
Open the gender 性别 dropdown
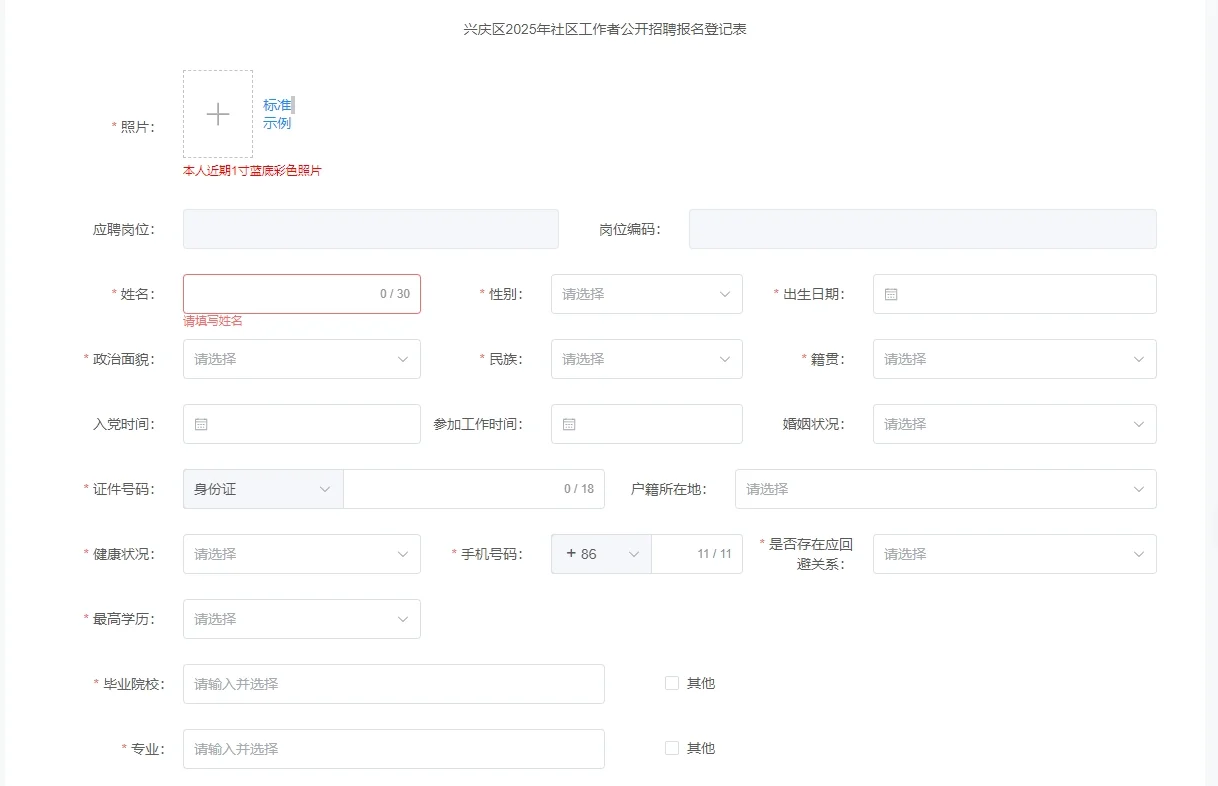coord(646,293)
